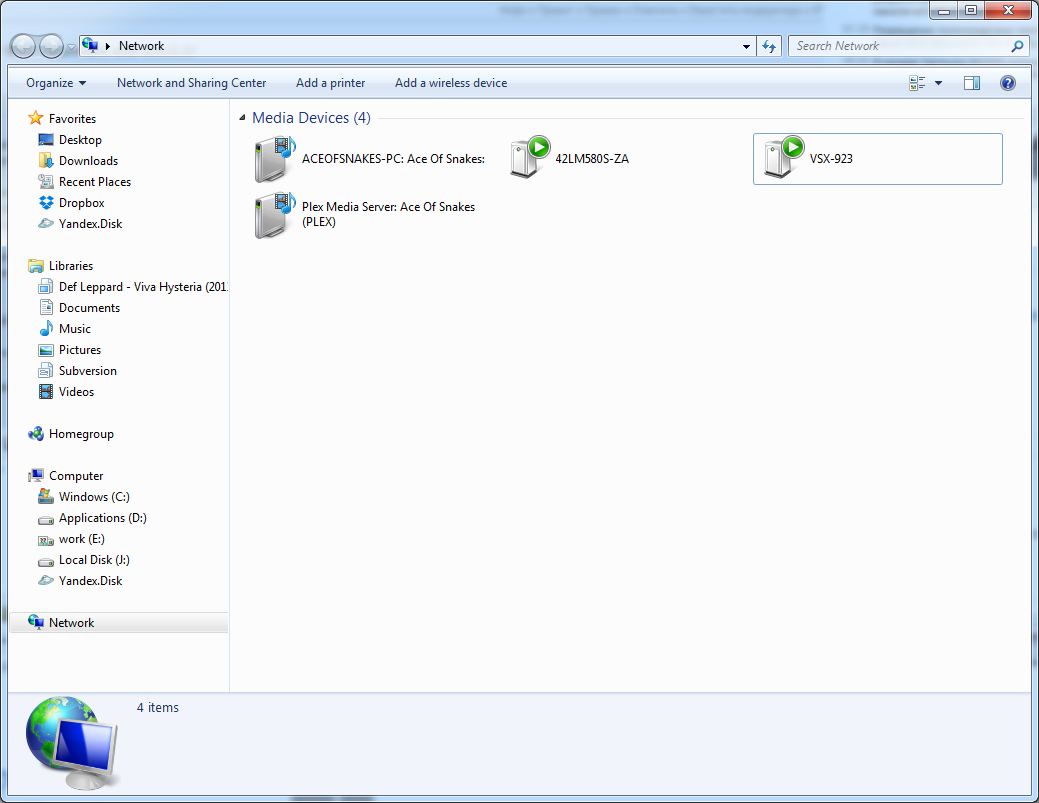Click the Windows (C:) label
Viewport: 1039px width, 803px height.
94,497
